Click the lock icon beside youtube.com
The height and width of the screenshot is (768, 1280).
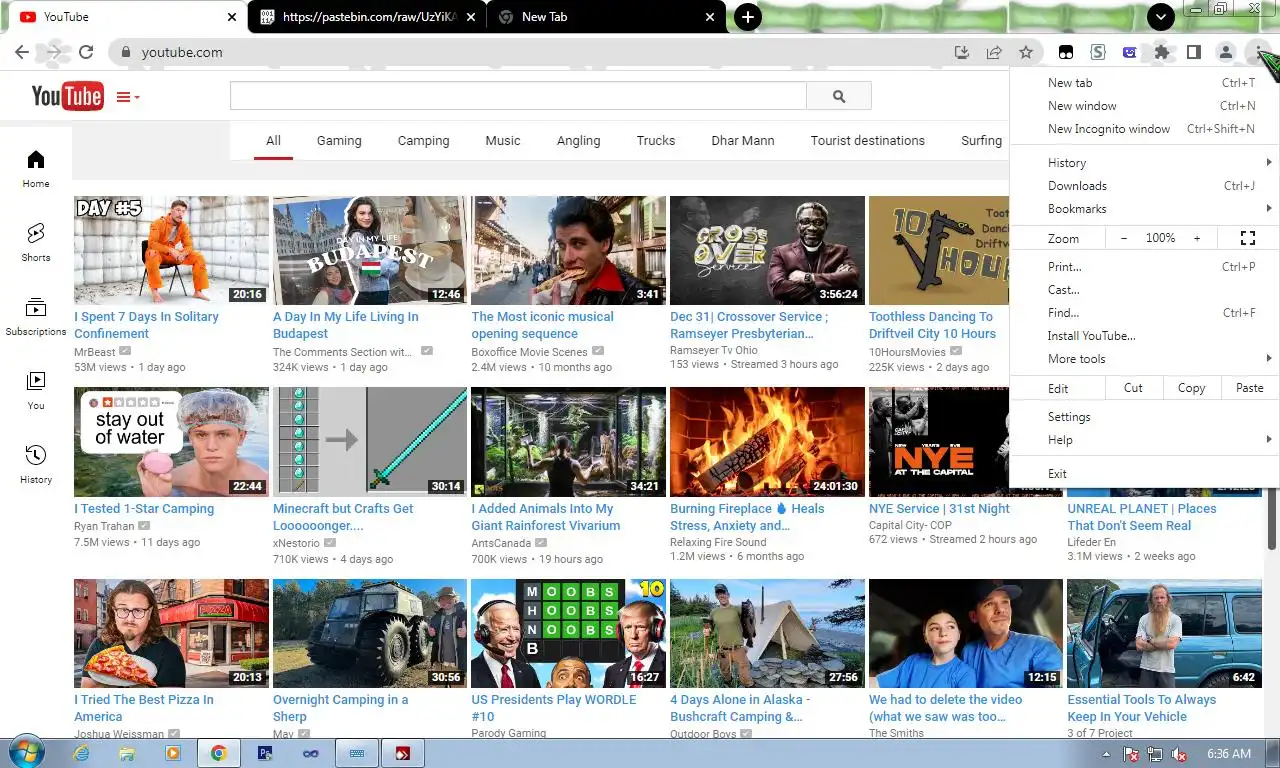(125, 52)
